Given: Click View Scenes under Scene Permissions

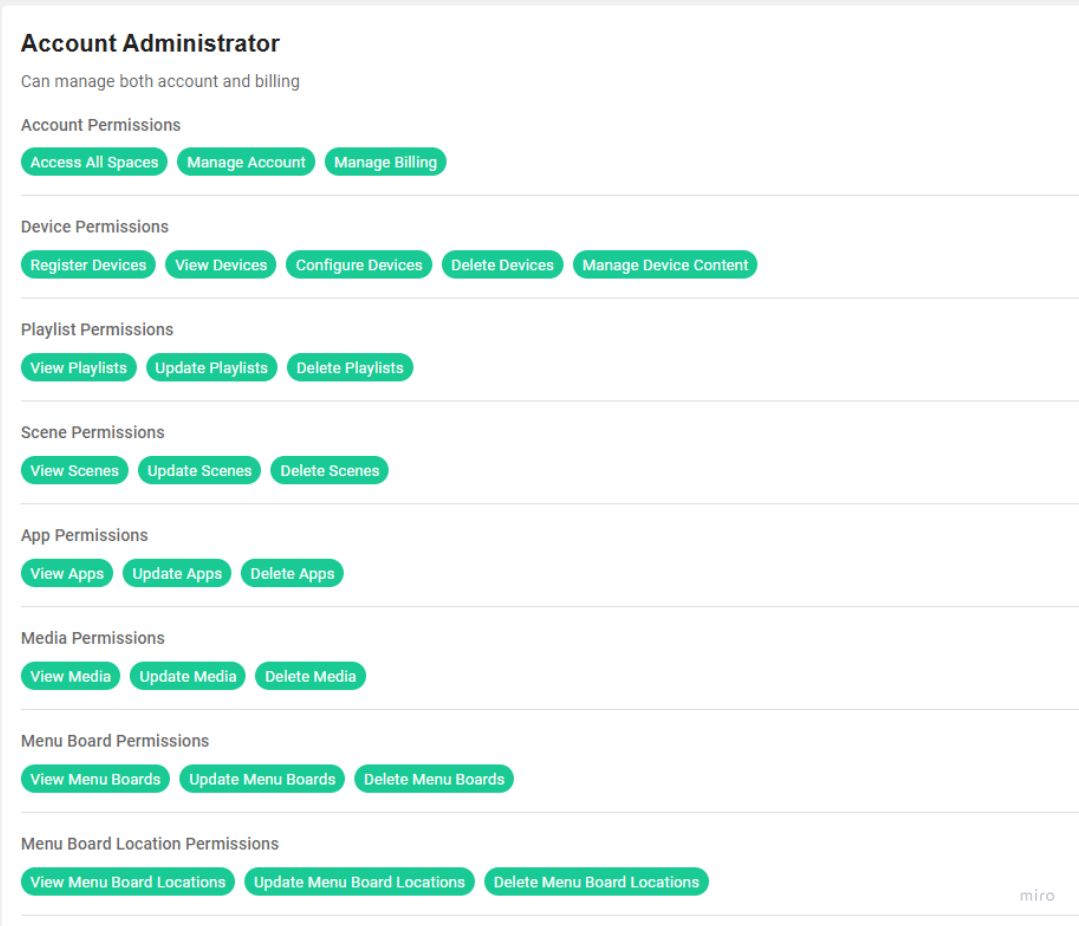Looking at the screenshot, I should (74, 470).
